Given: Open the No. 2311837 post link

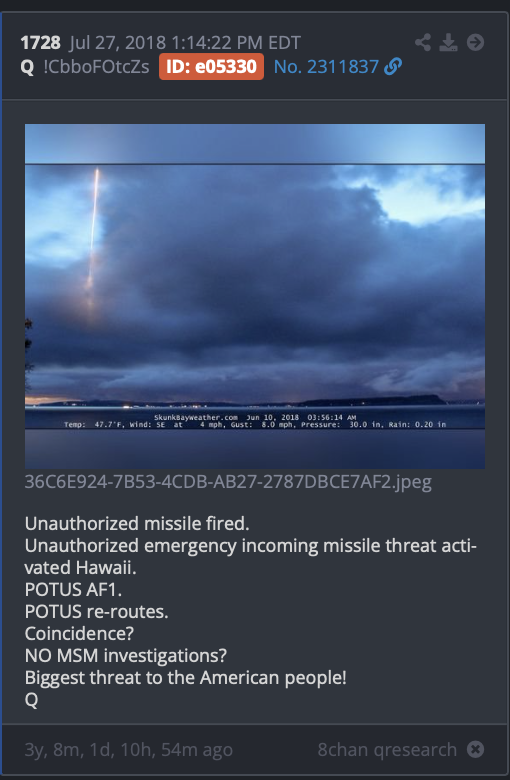Looking at the screenshot, I should click(x=326, y=67).
